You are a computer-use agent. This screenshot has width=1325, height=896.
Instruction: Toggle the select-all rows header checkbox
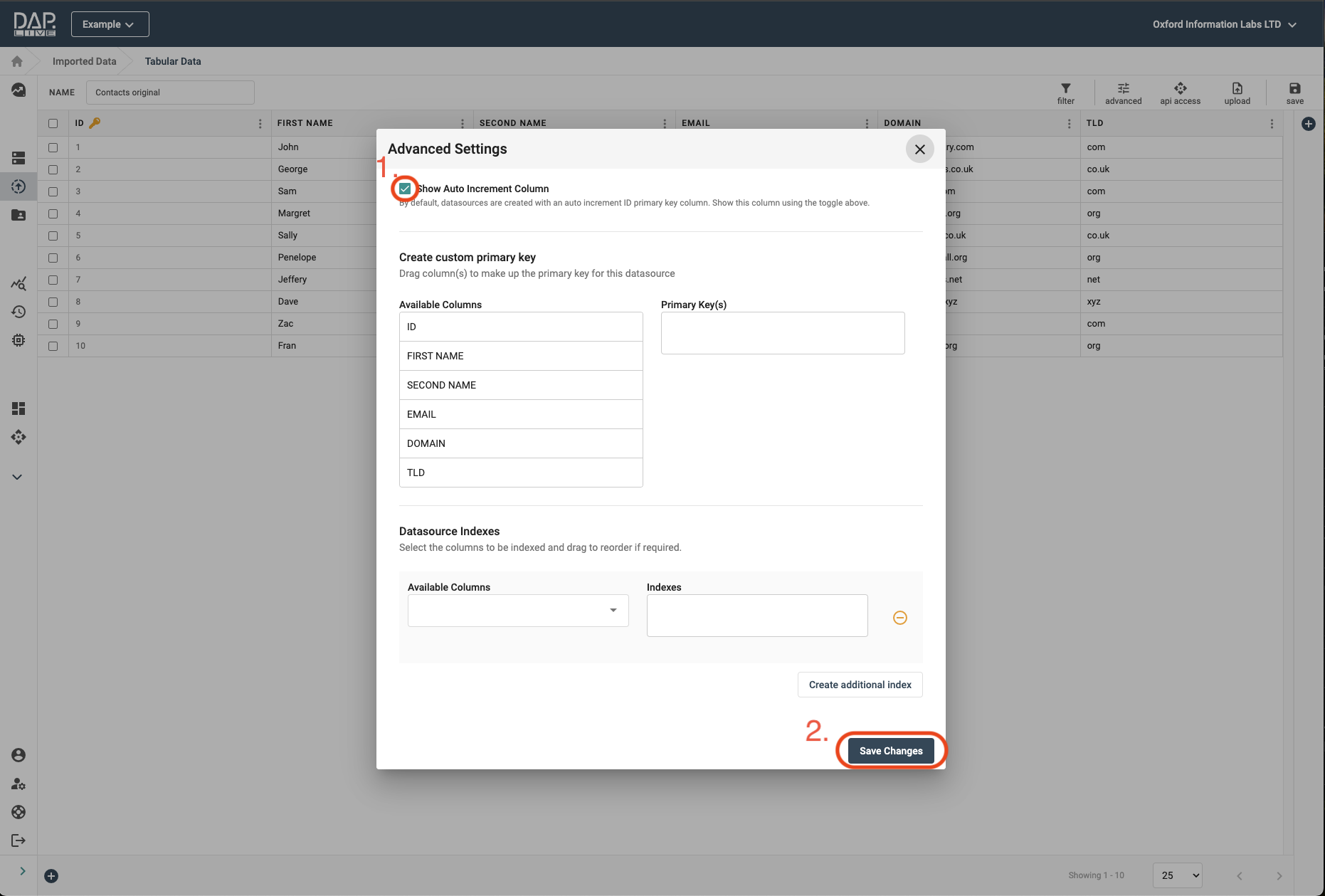coord(53,123)
